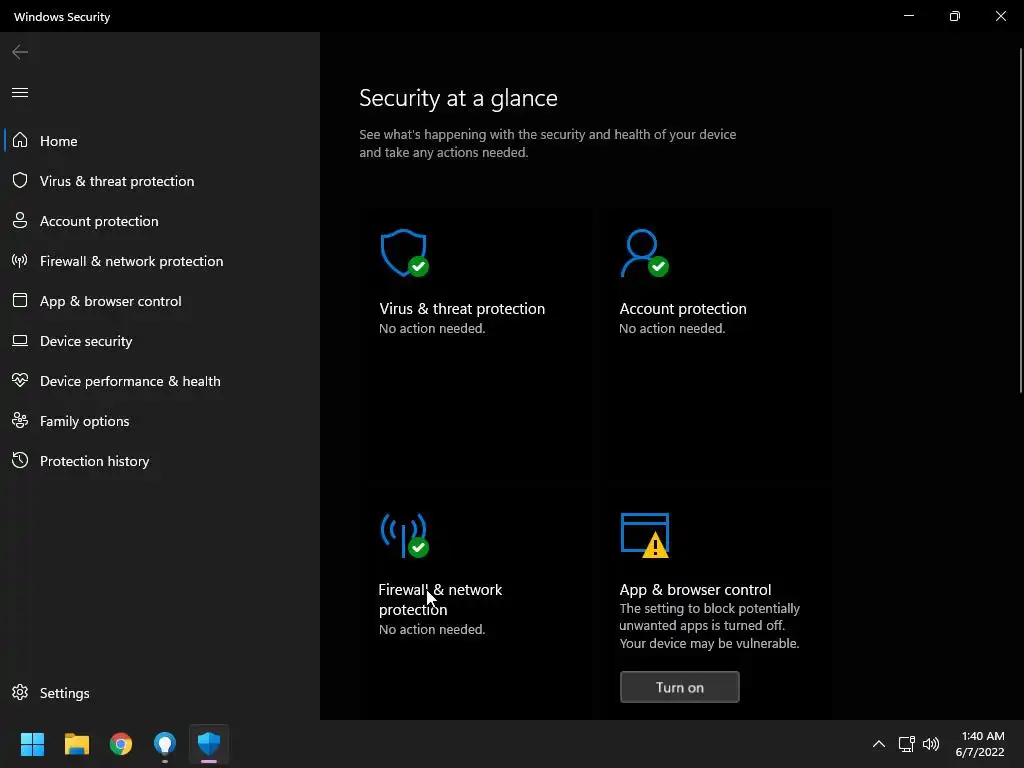Open the volume speaker tray icon
This screenshot has height=768, width=1024.
pyautogui.click(x=931, y=744)
